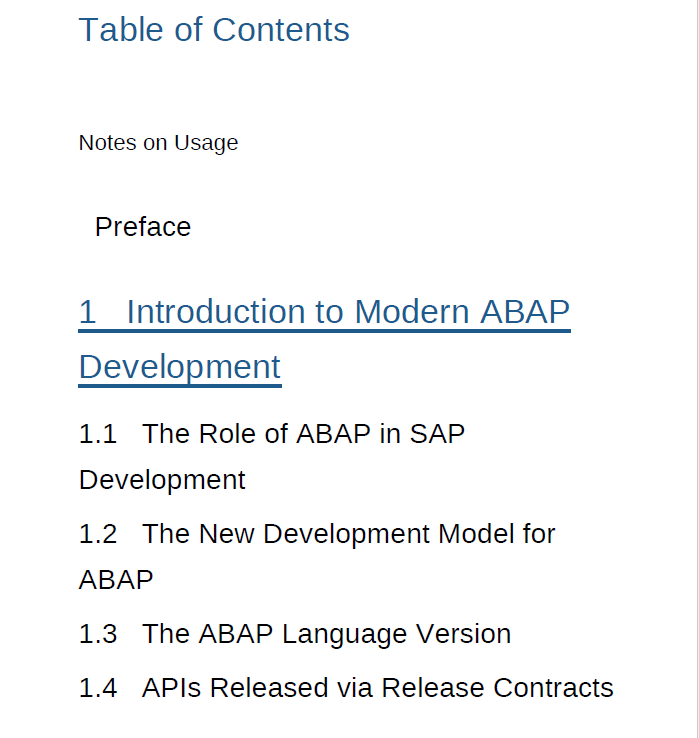Click the section number 1.3
The width and height of the screenshot is (699, 738).
pyautogui.click(x=98, y=634)
